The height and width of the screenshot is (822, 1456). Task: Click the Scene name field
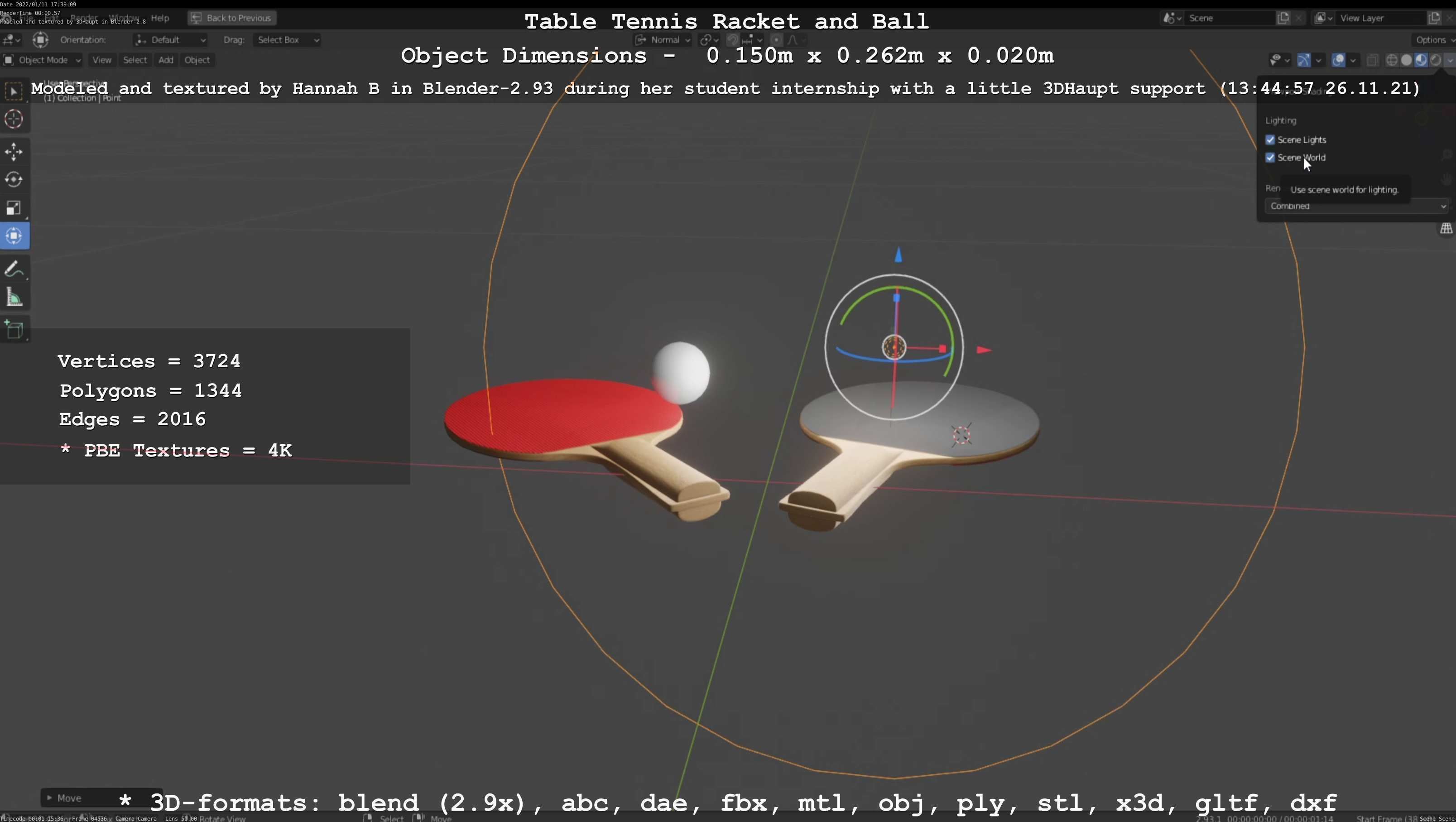1230,18
